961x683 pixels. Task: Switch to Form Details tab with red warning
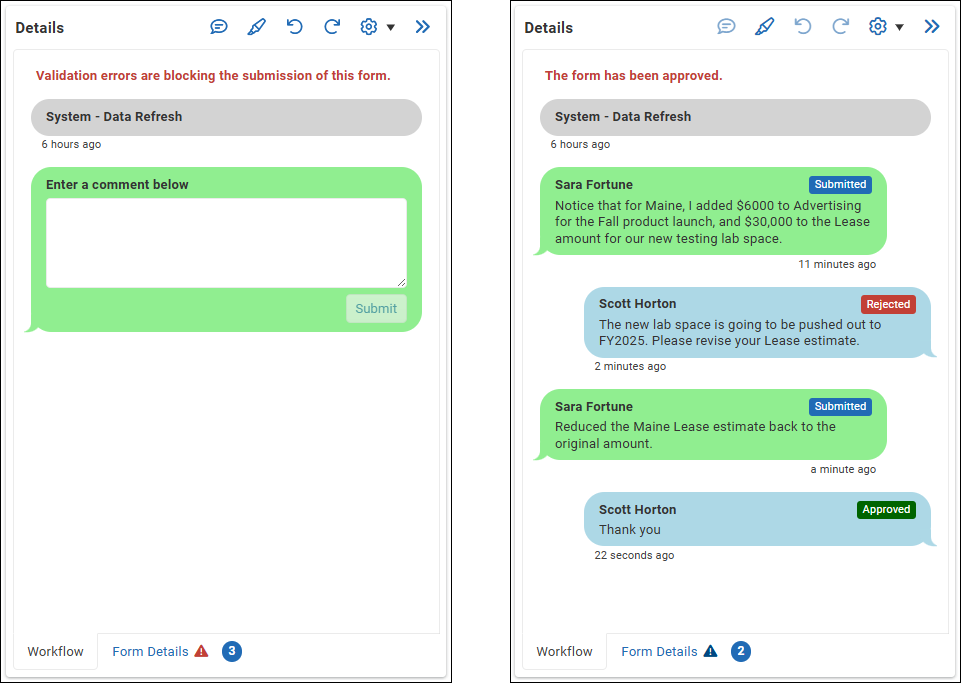pos(159,651)
